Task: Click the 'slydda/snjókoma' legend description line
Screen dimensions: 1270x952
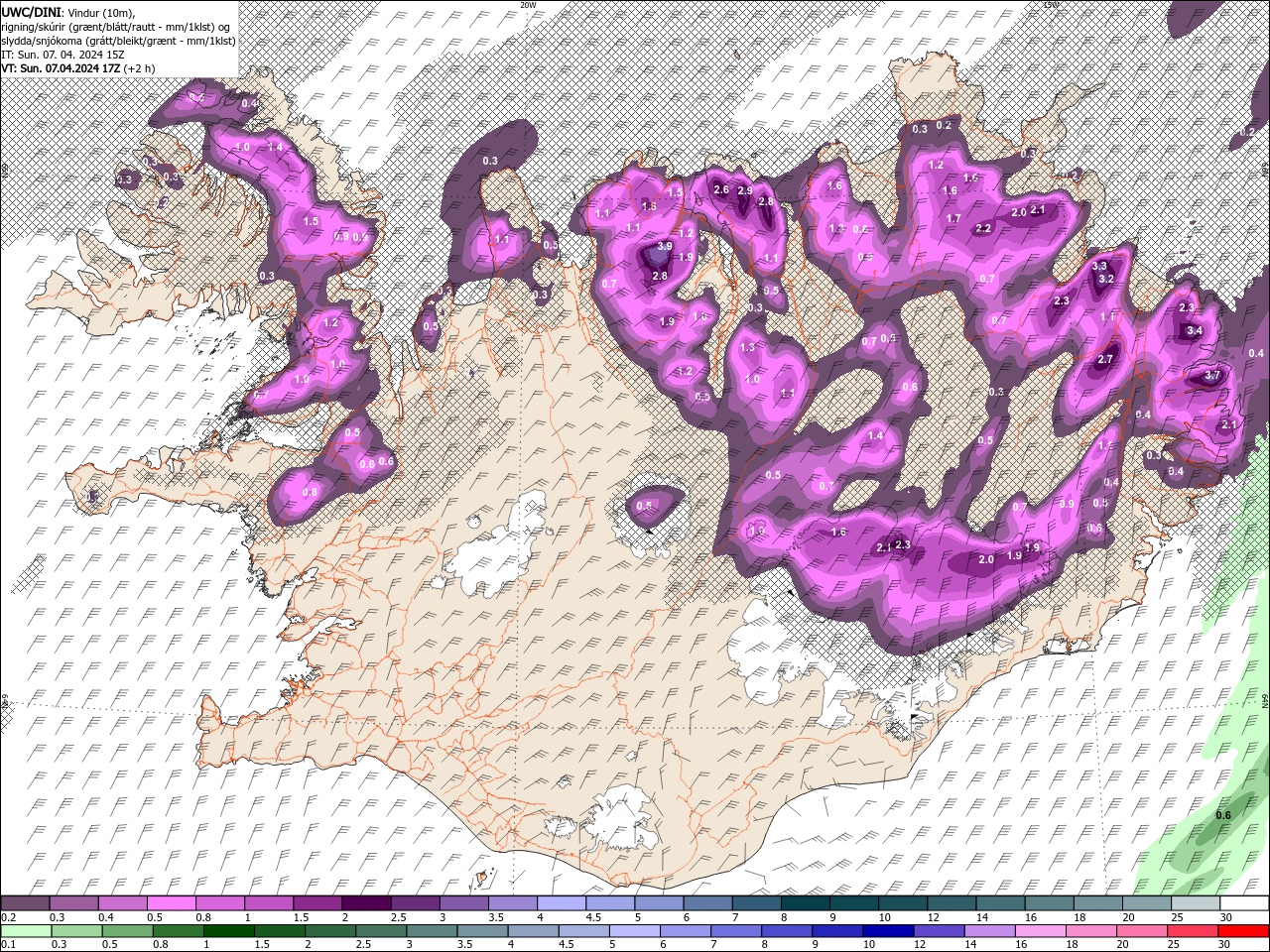Action: click(118, 40)
